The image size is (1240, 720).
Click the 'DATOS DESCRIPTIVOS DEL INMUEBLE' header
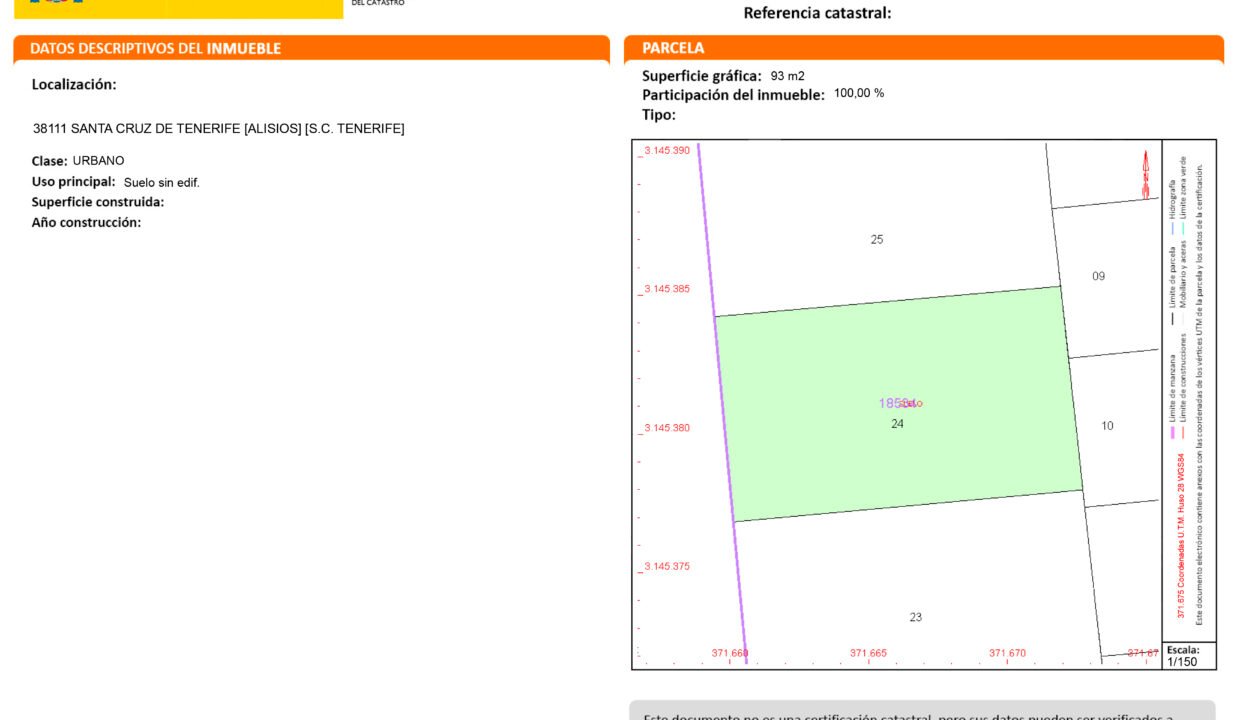155,48
